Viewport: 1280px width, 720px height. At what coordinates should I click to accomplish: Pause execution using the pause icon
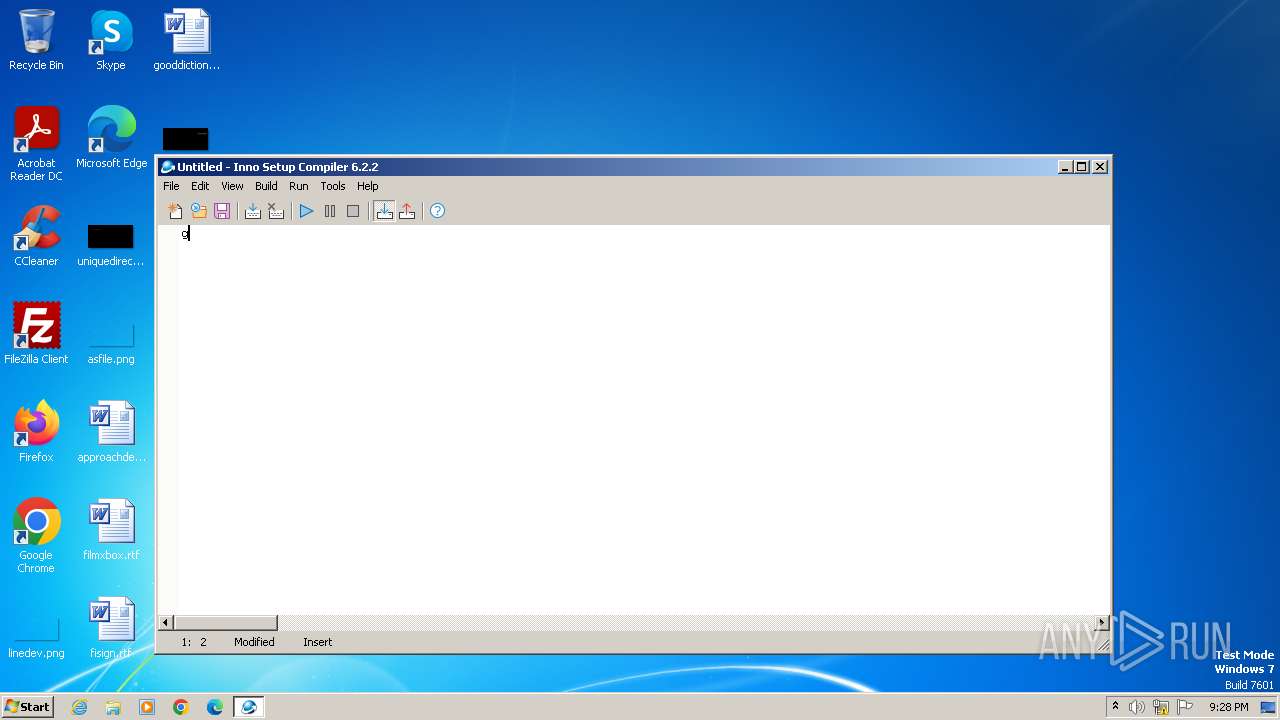tap(330, 211)
